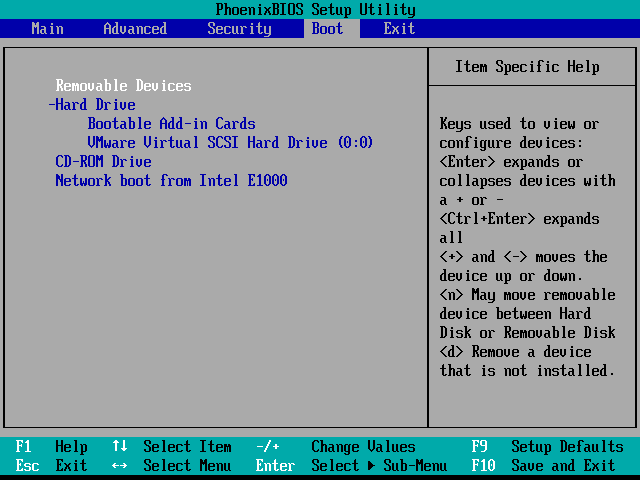Click the Esc Exit key hint
Screen dimensions: 640x480
coord(51,465)
